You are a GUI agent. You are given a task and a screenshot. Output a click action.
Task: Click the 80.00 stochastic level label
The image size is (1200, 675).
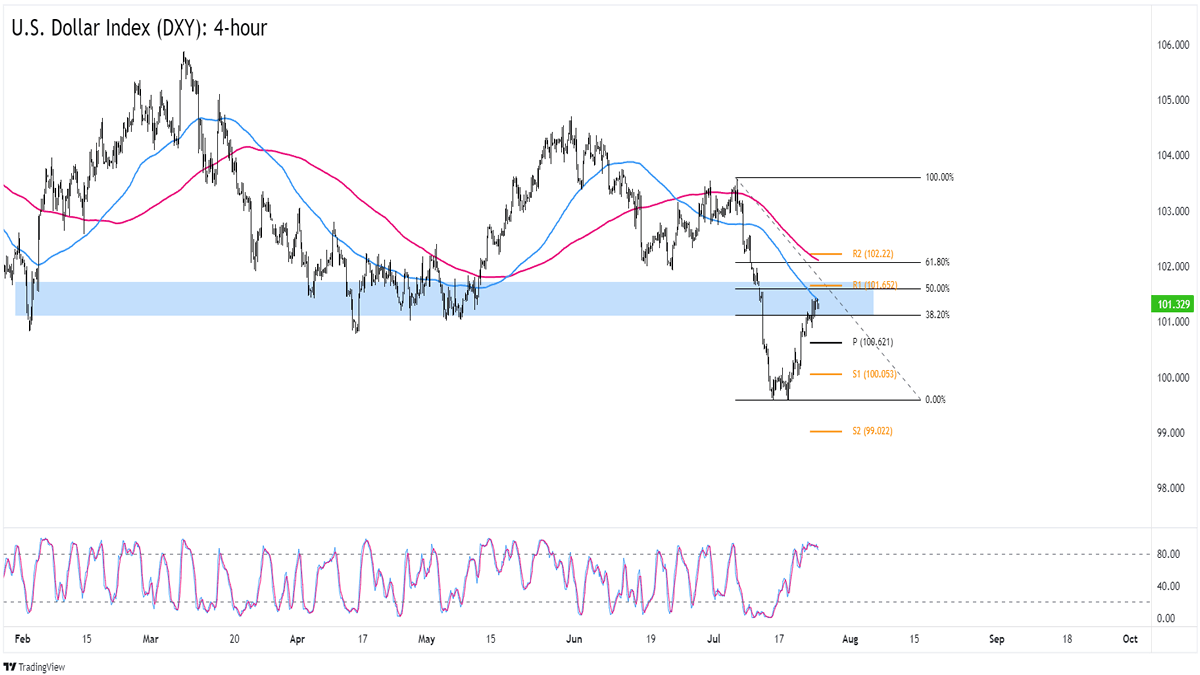coord(1167,554)
